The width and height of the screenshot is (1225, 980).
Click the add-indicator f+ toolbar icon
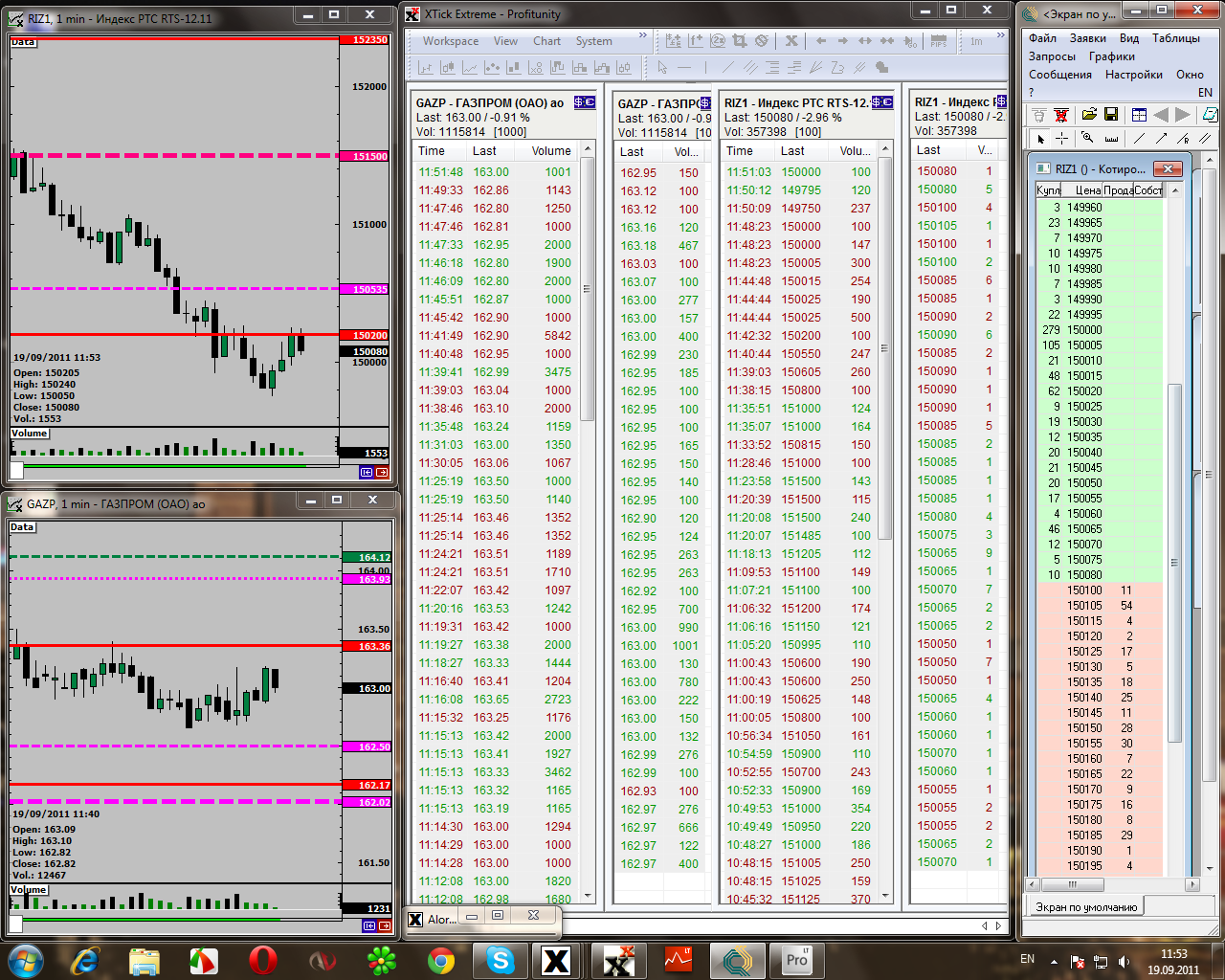(695, 41)
